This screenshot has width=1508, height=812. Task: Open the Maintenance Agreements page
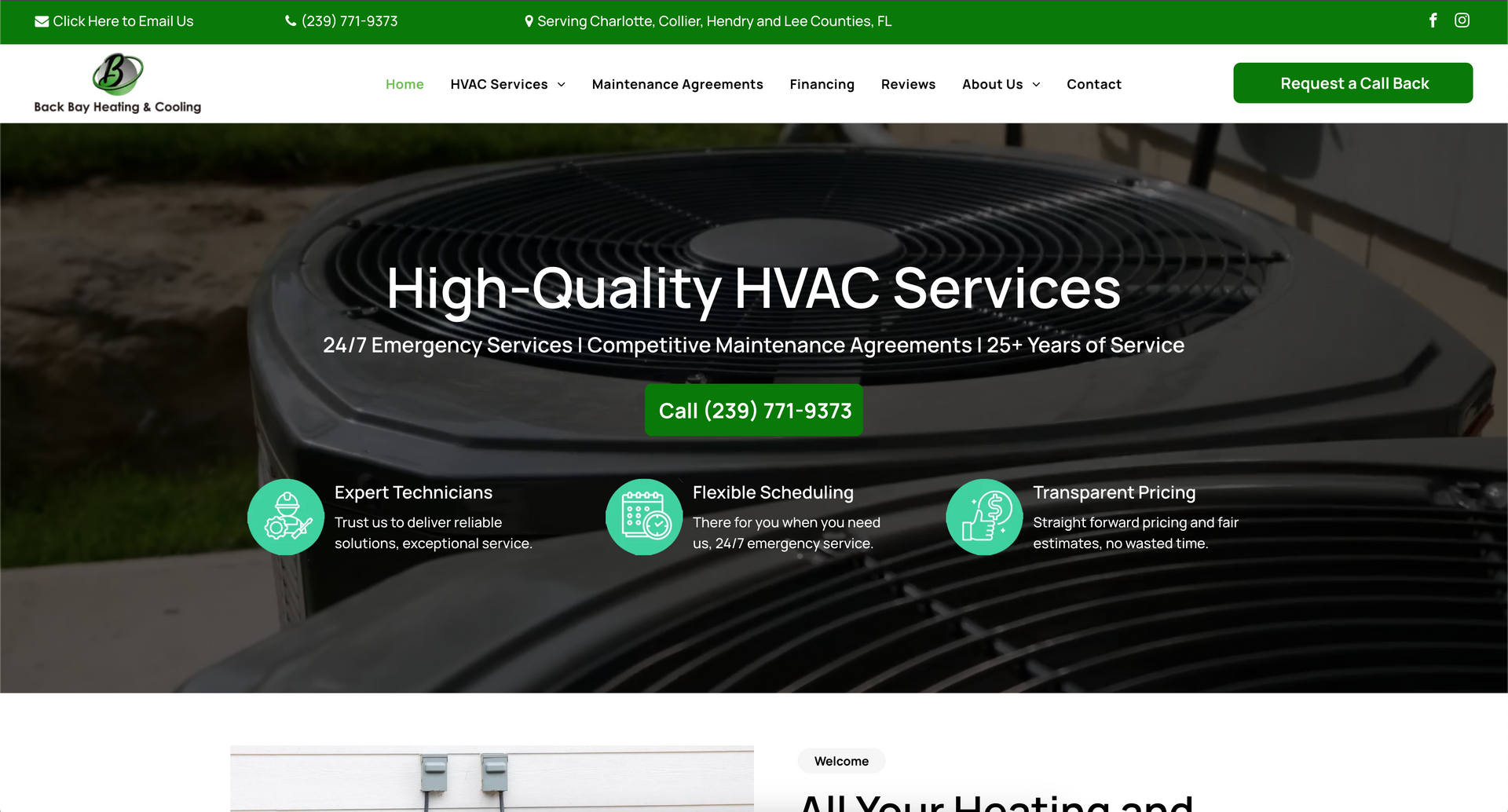[x=677, y=84]
